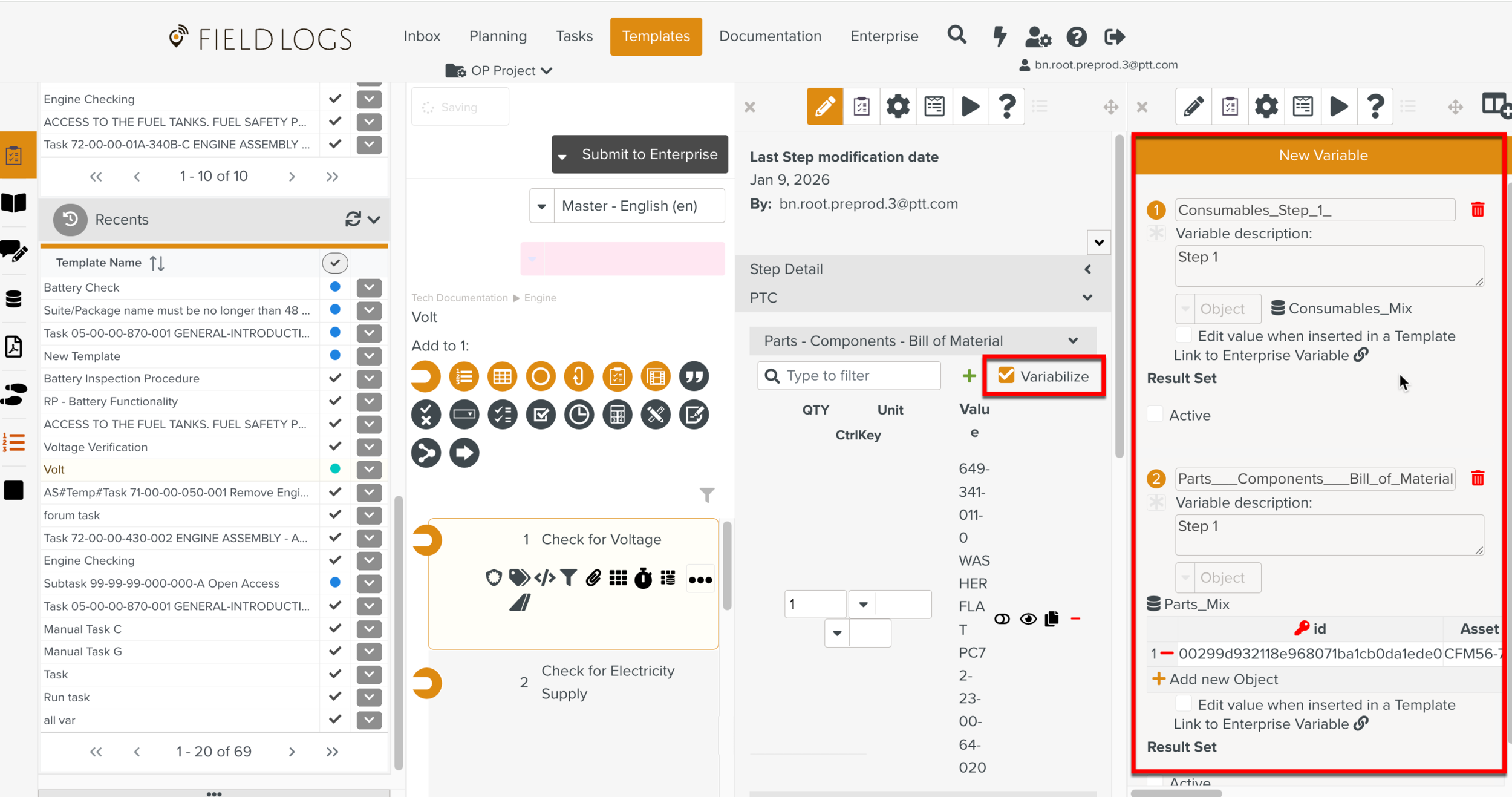Open Master - English language dropdown
Image resolution: width=1512 pixels, height=797 pixels.
pos(542,206)
